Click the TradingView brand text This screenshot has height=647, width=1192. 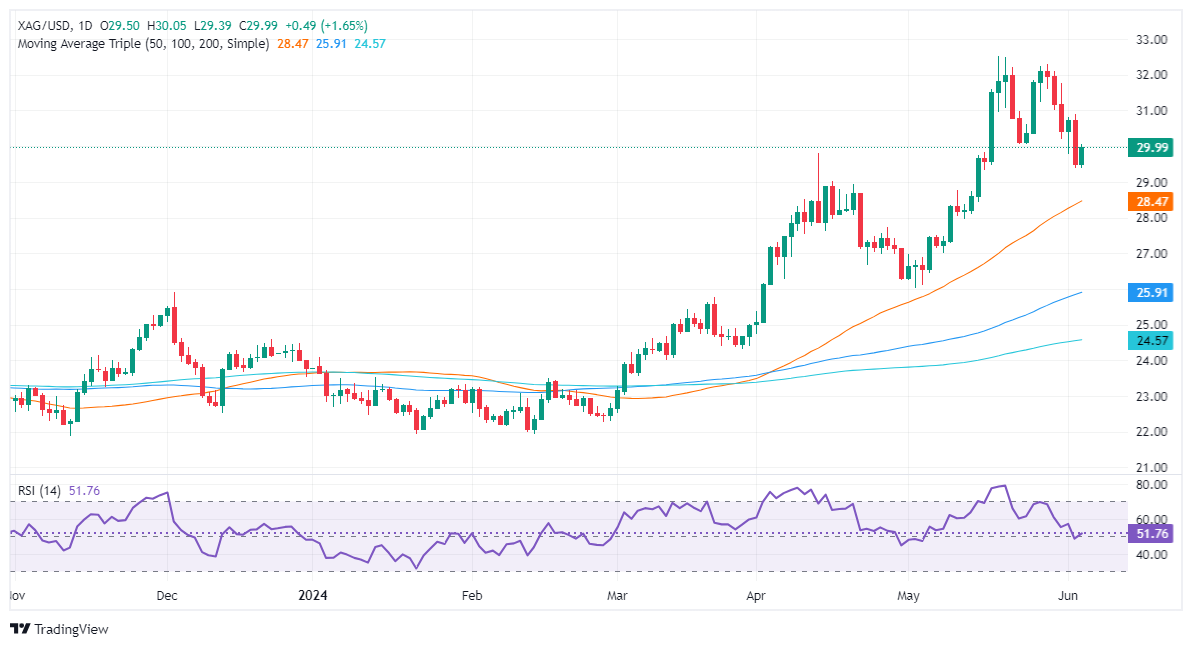[71, 629]
